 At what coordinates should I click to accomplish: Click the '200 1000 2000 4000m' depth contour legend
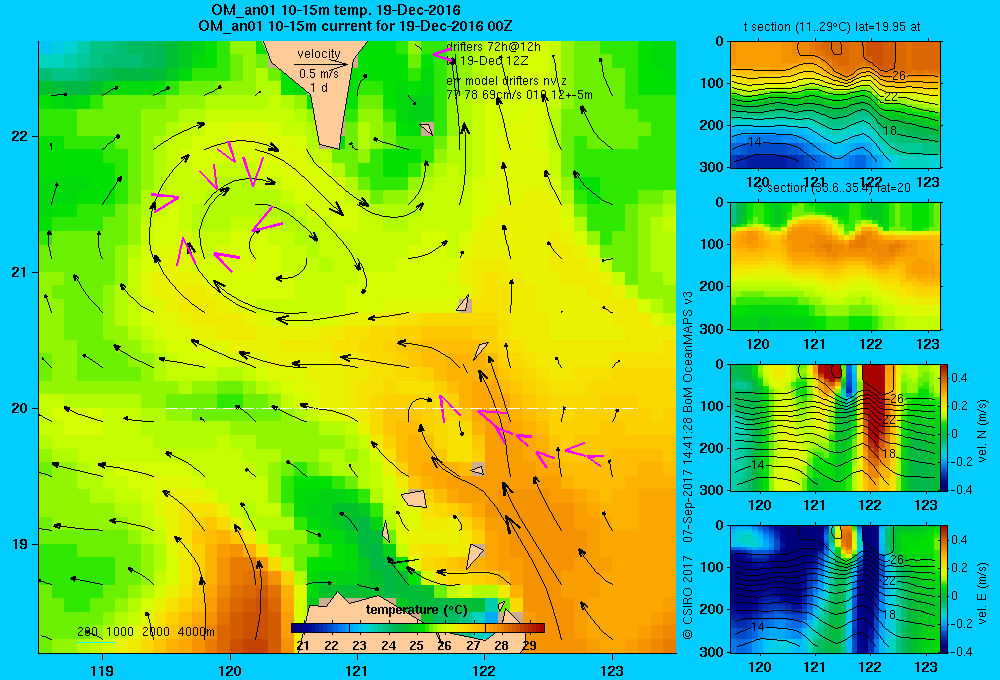[145, 632]
